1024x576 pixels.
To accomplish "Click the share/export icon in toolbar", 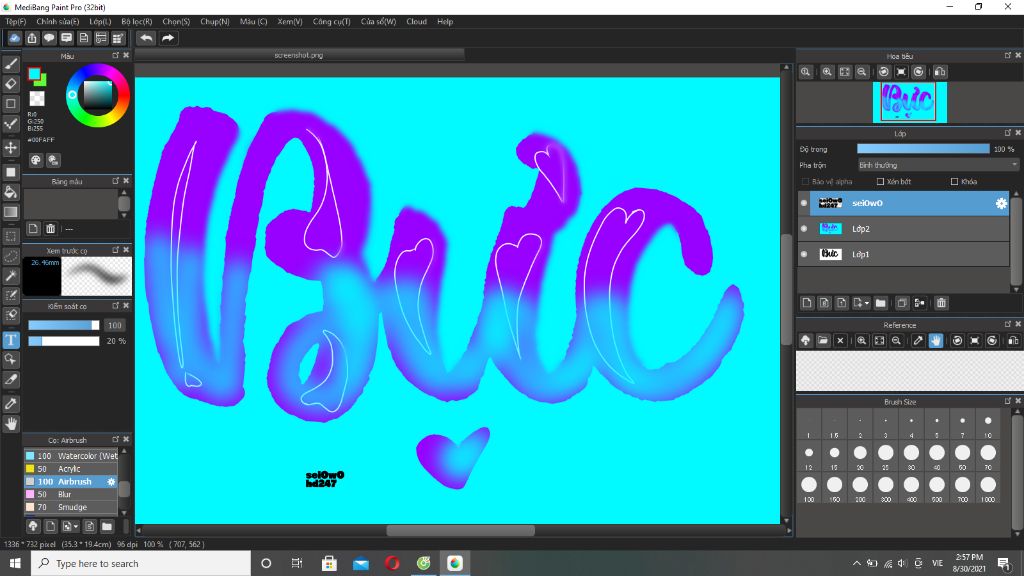I will click(31, 38).
